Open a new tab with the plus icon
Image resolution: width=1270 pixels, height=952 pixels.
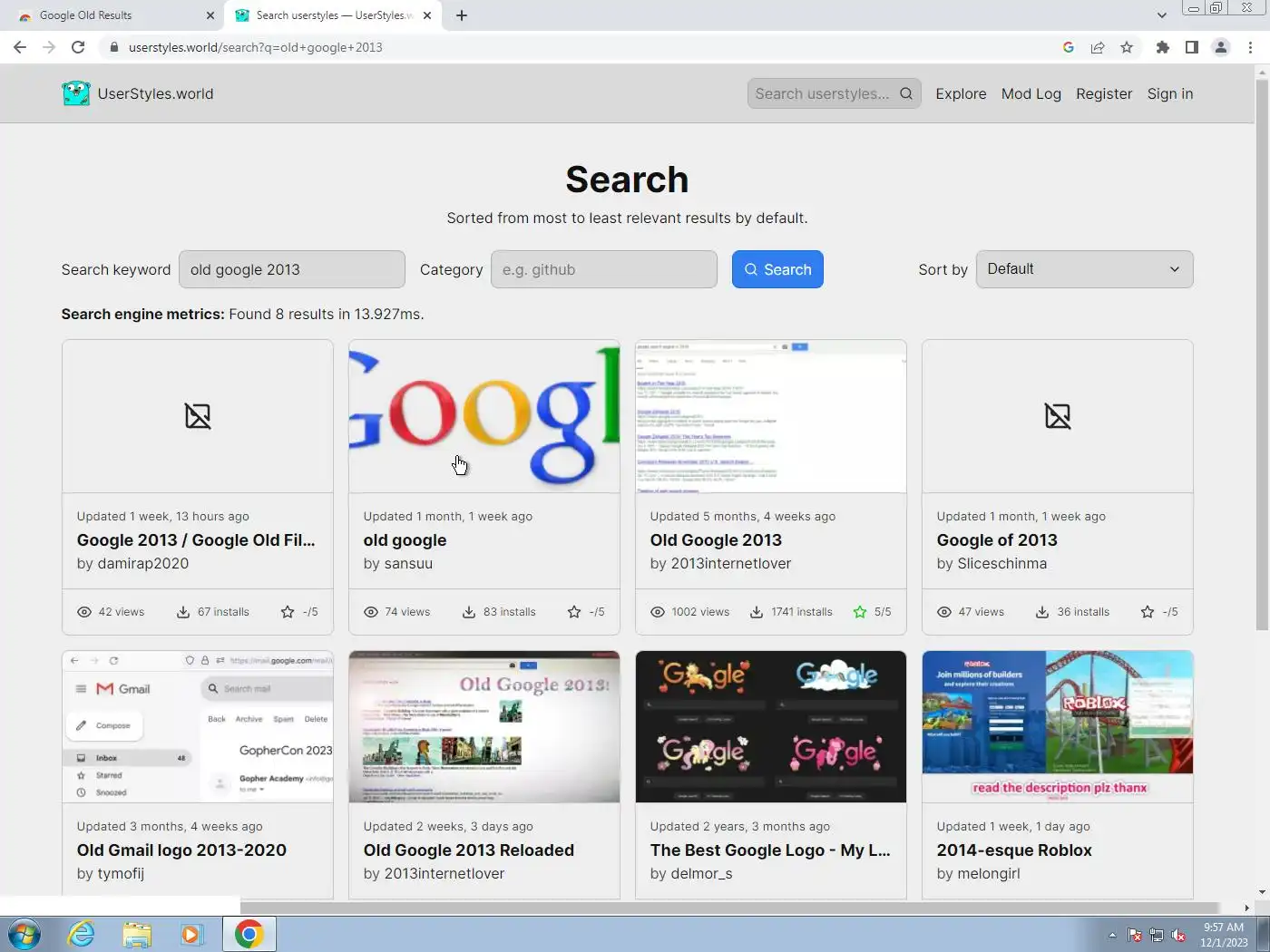click(x=462, y=15)
